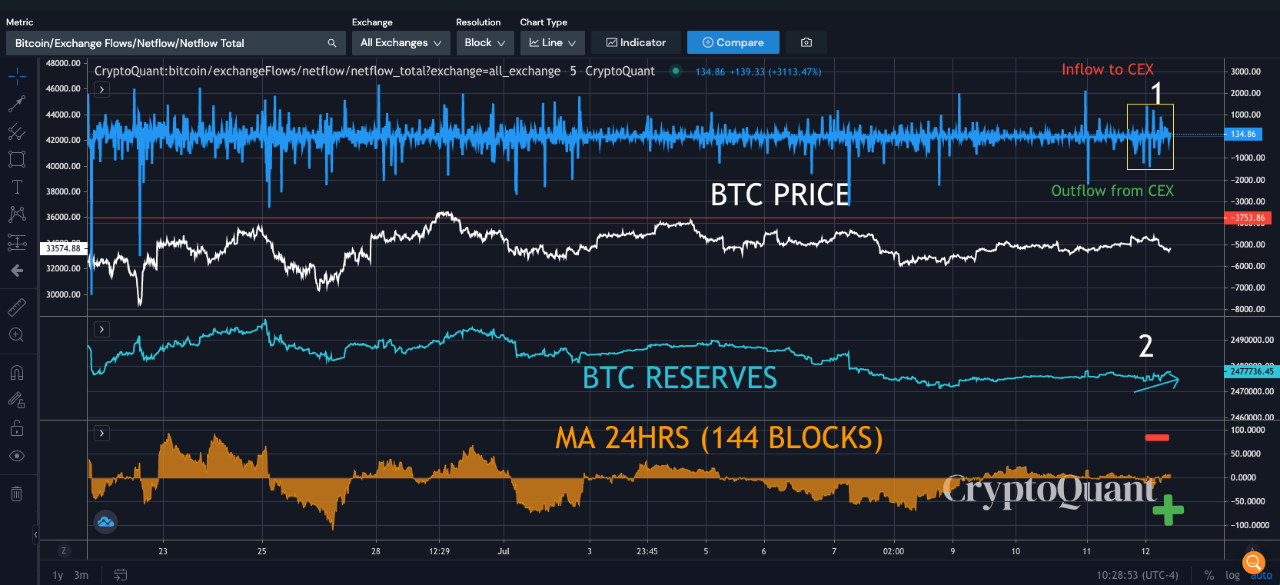Open the remove drawings trash tool
The height and width of the screenshot is (585, 1280).
pyautogui.click(x=16, y=491)
